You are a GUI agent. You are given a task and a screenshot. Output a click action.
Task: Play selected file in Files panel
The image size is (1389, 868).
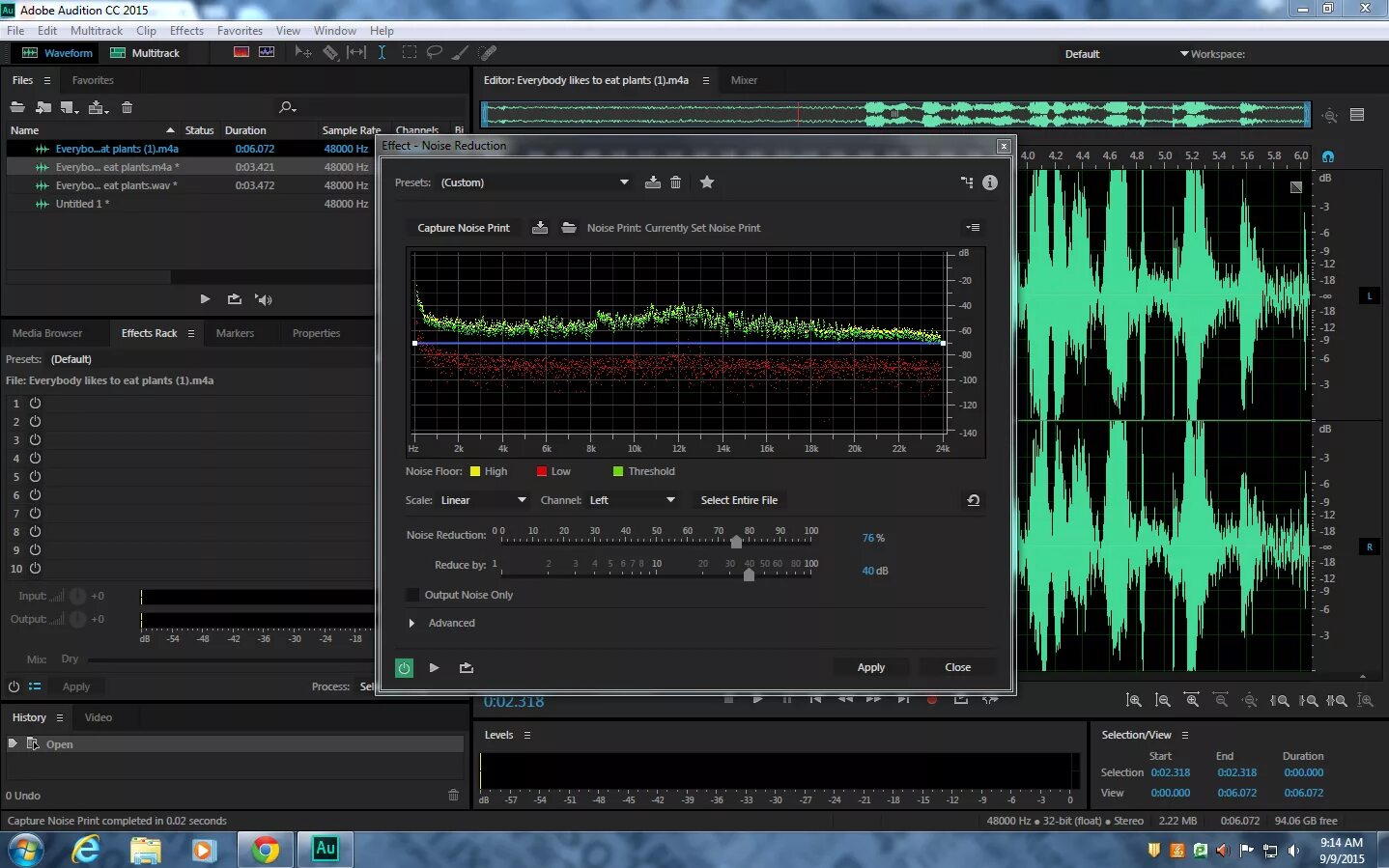tap(205, 299)
